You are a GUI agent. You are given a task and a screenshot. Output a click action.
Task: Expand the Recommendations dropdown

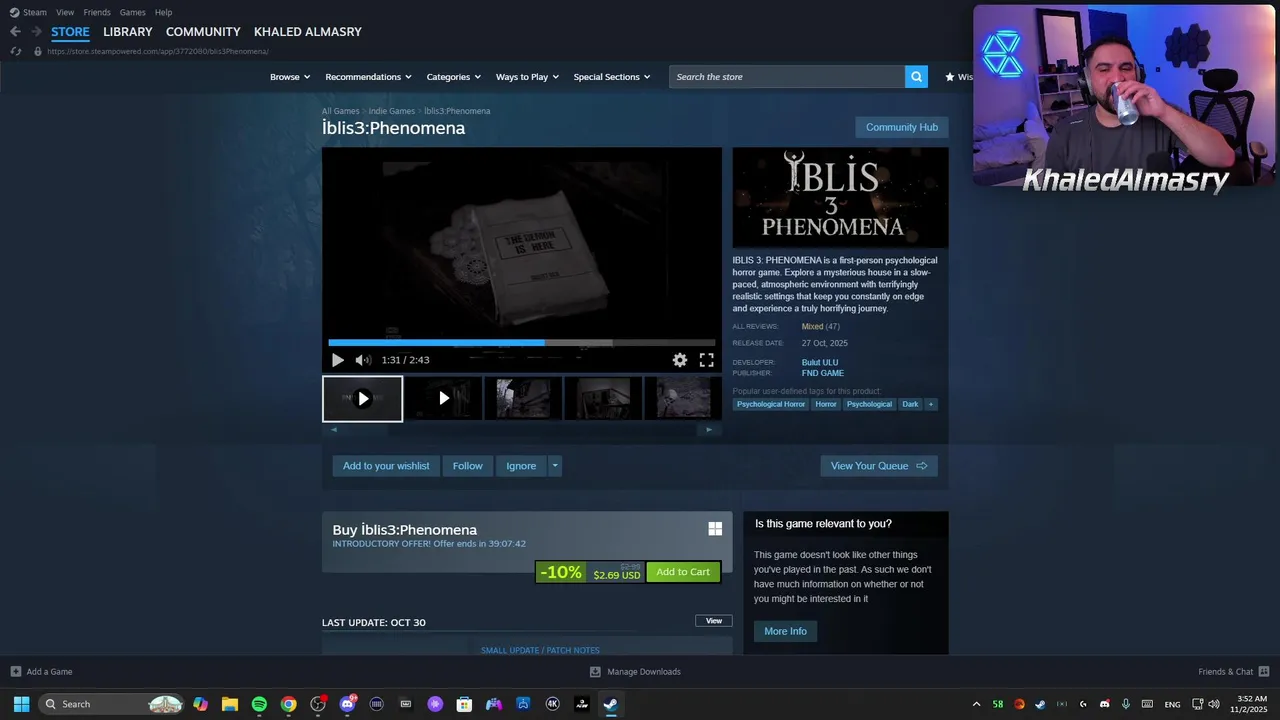369,77
